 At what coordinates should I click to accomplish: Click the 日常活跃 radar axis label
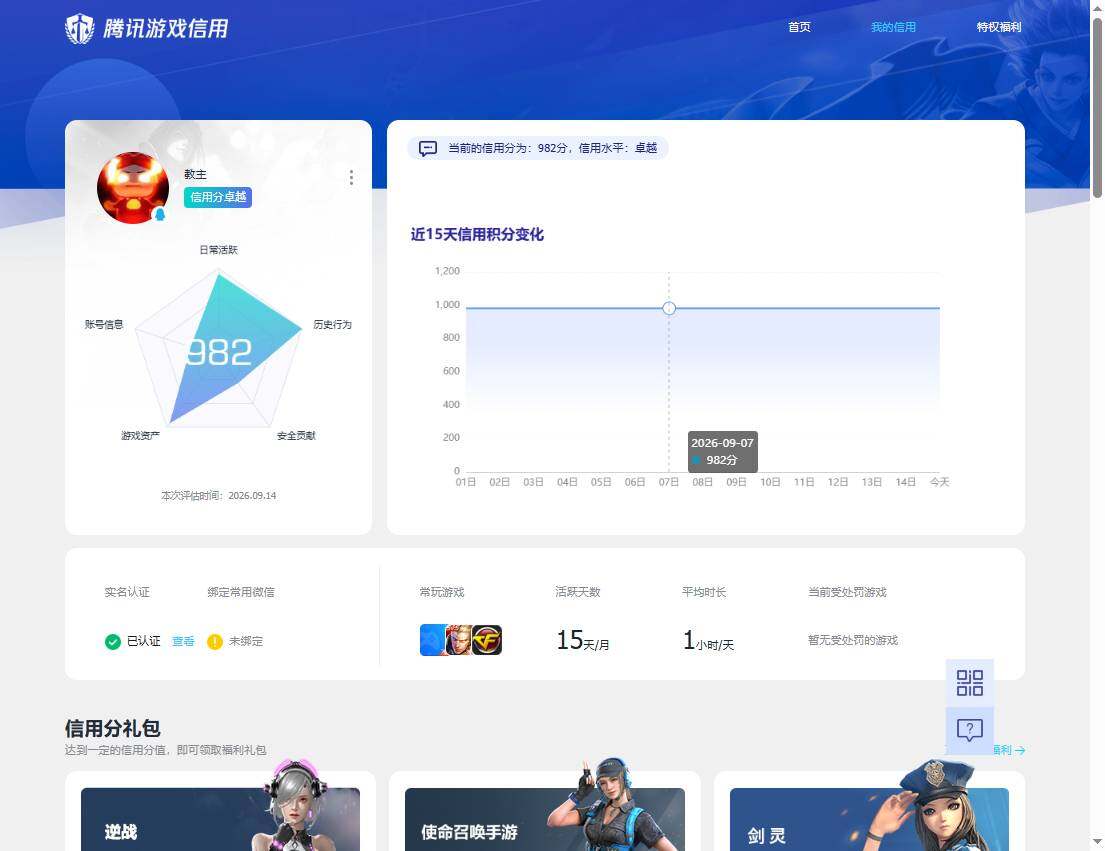218,249
